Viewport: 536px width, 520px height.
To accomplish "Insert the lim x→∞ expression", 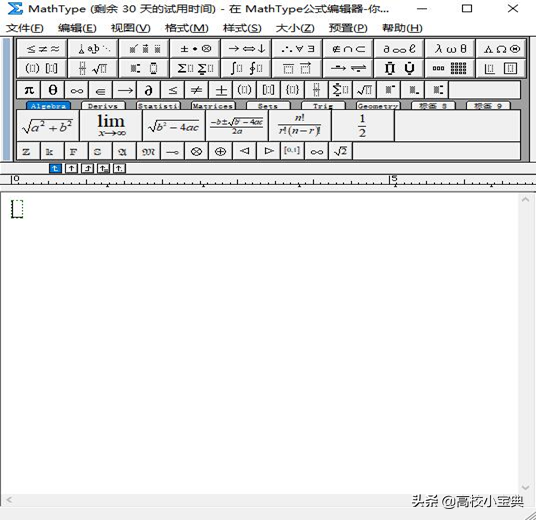I will (x=111, y=125).
